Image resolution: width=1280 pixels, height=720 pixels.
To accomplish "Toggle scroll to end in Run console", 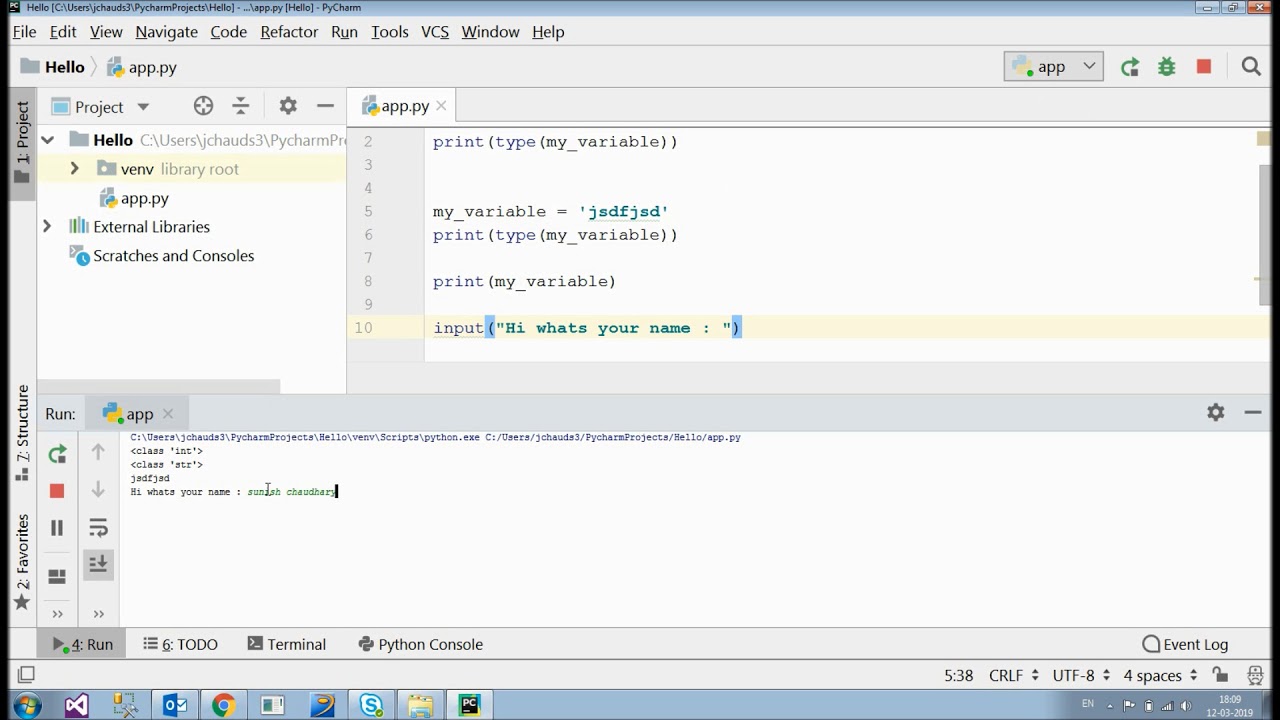I will click(x=98, y=564).
